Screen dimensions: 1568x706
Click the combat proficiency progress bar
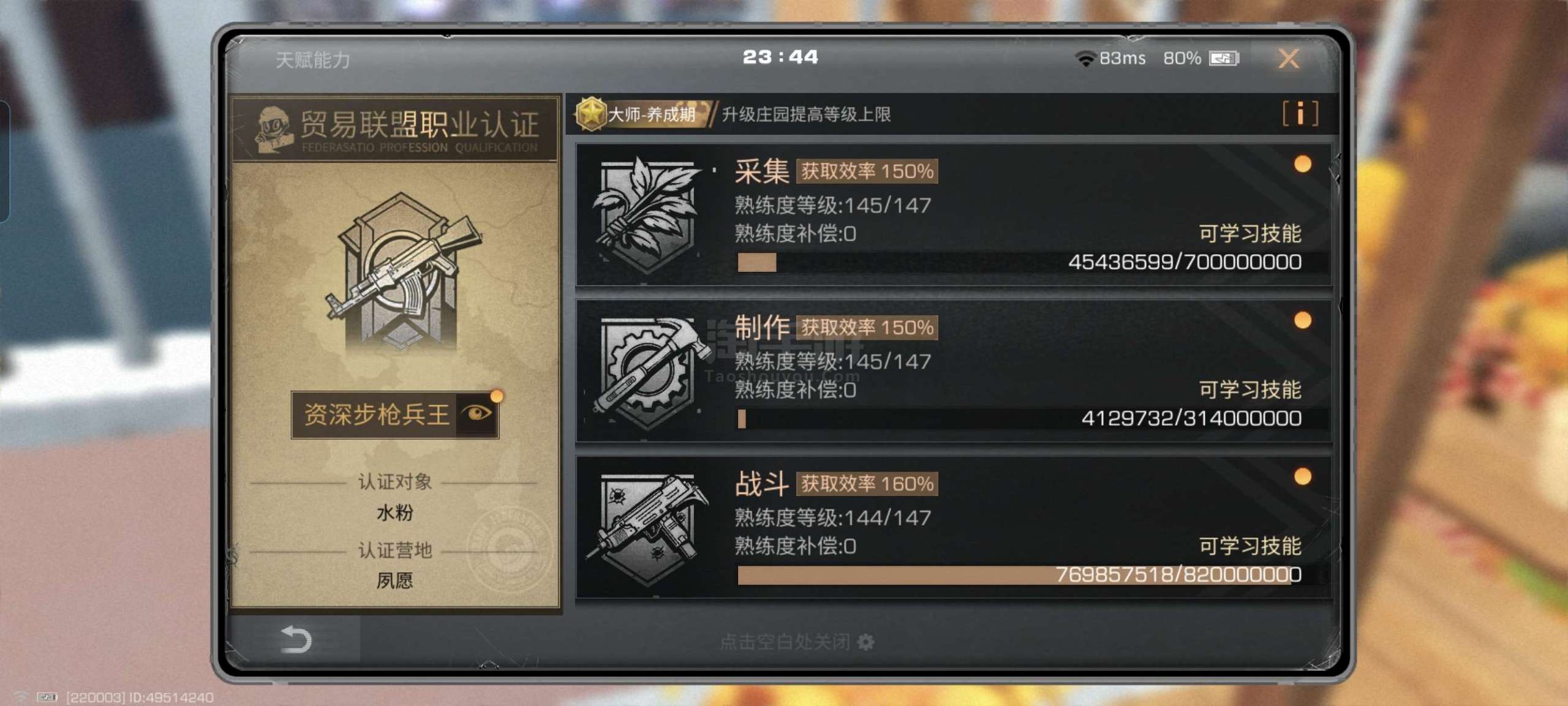click(1019, 575)
